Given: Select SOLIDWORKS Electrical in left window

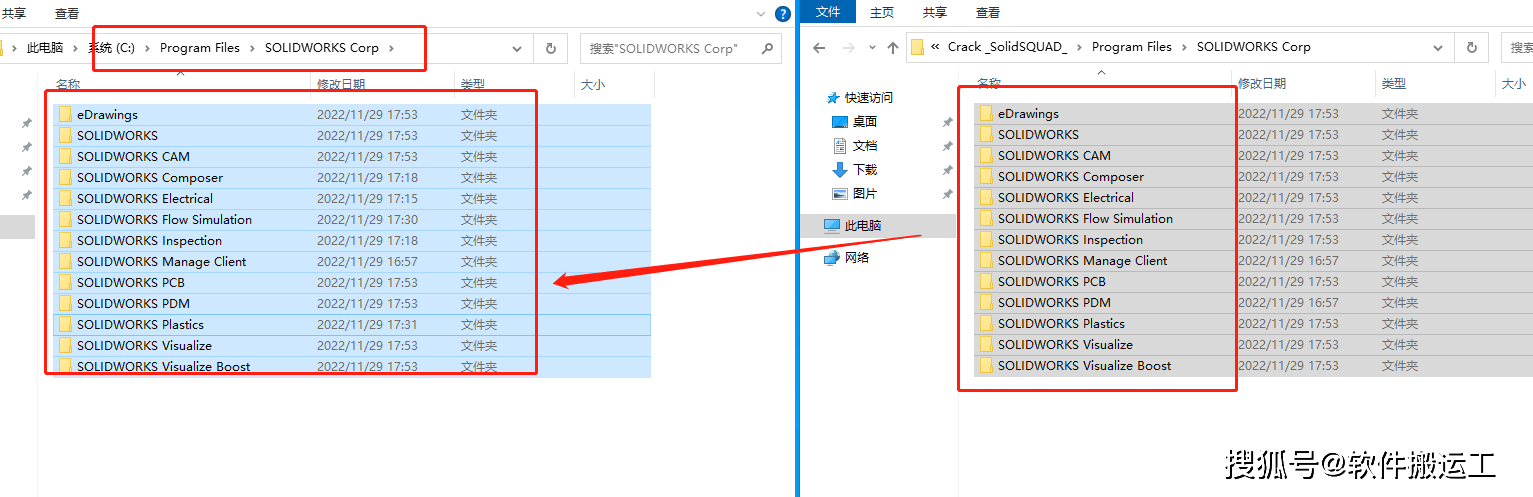Looking at the screenshot, I should pos(350,199).
